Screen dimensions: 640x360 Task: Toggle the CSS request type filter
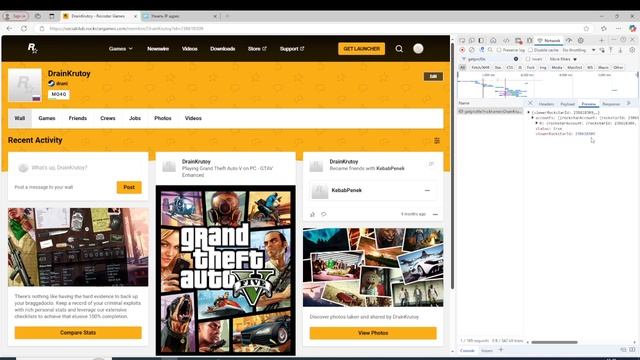point(510,67)
